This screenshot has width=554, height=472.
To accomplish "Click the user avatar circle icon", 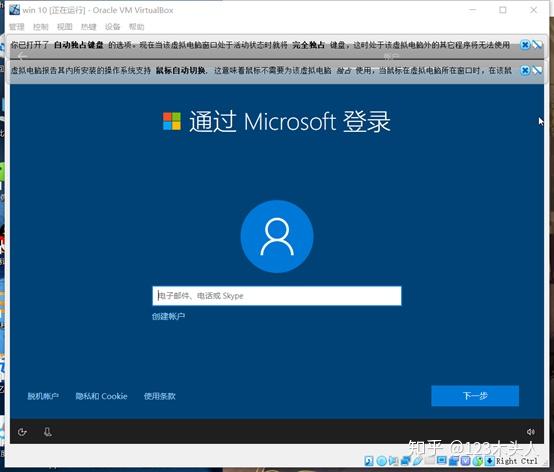I will pos(277,236).
